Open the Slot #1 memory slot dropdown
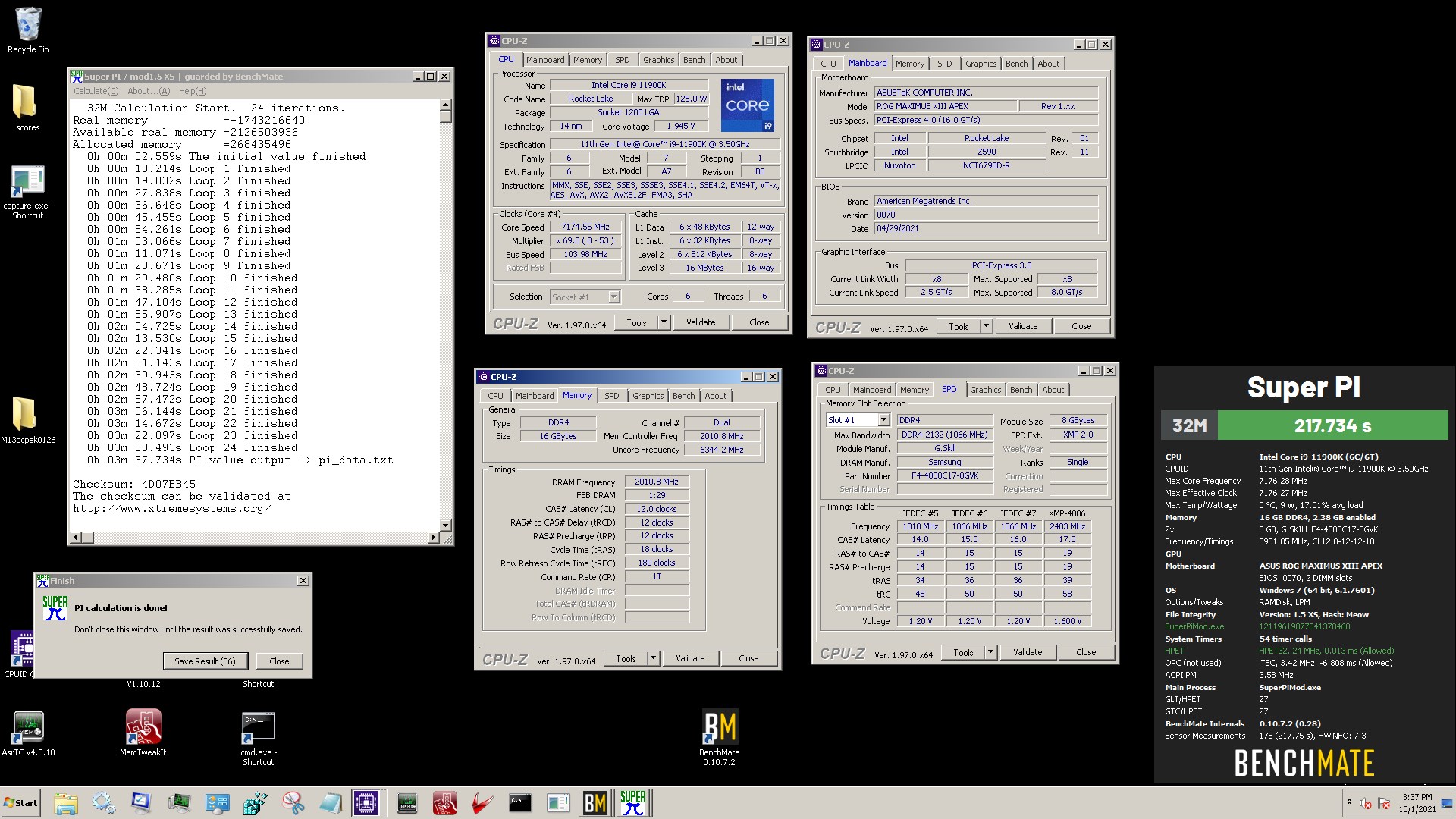The image size is (1456, 819). pyautogui.click(x=883, y=420)
